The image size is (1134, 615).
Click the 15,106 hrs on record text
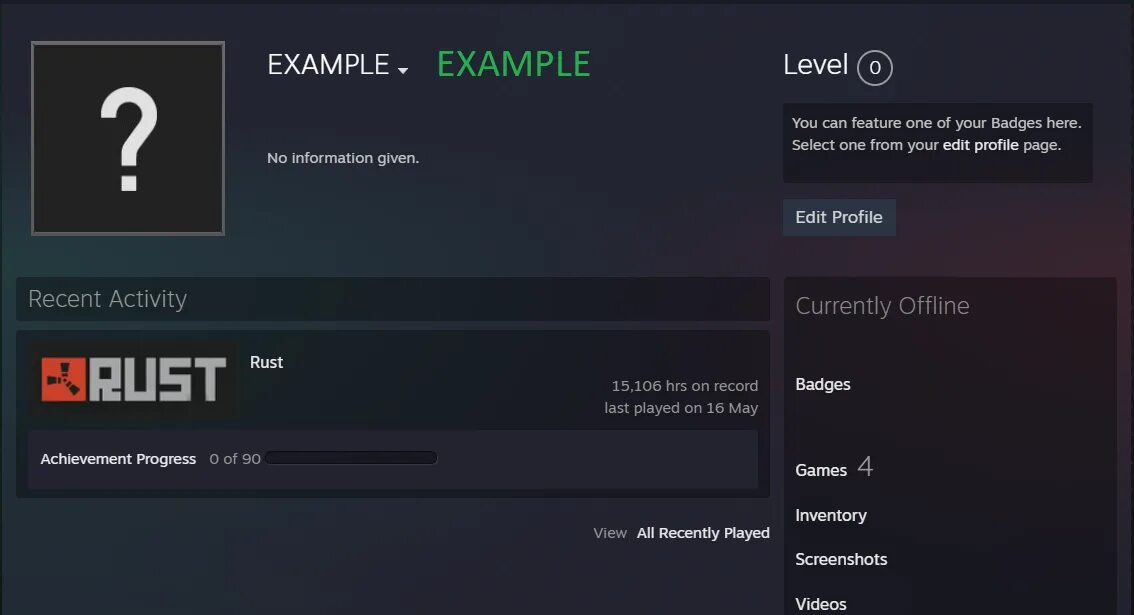tap(684, 386)
